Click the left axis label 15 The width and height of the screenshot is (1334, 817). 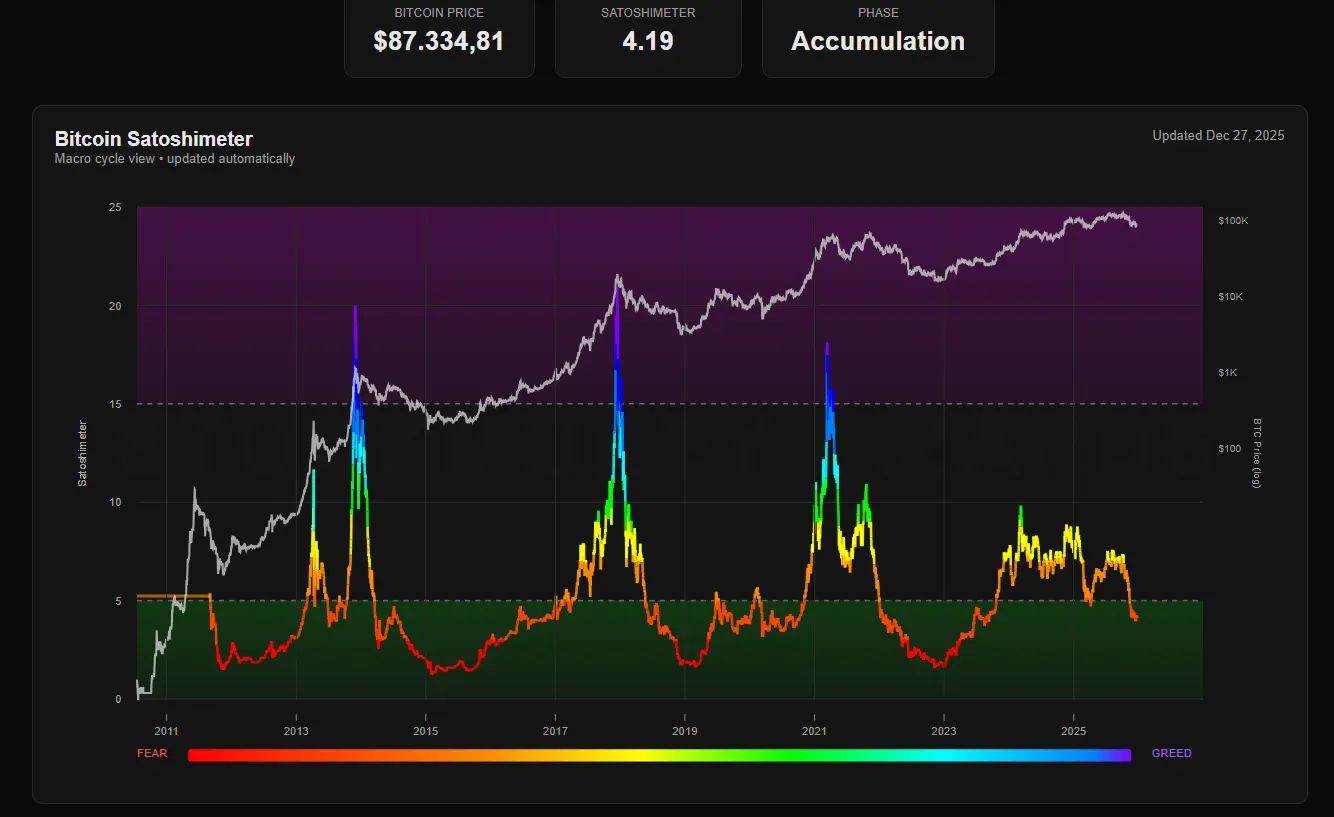[115, 404]
